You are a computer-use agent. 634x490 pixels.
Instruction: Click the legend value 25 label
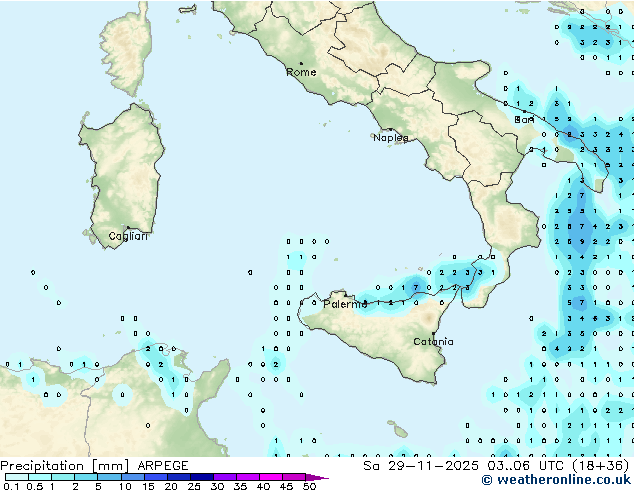(x=194, y=486)
